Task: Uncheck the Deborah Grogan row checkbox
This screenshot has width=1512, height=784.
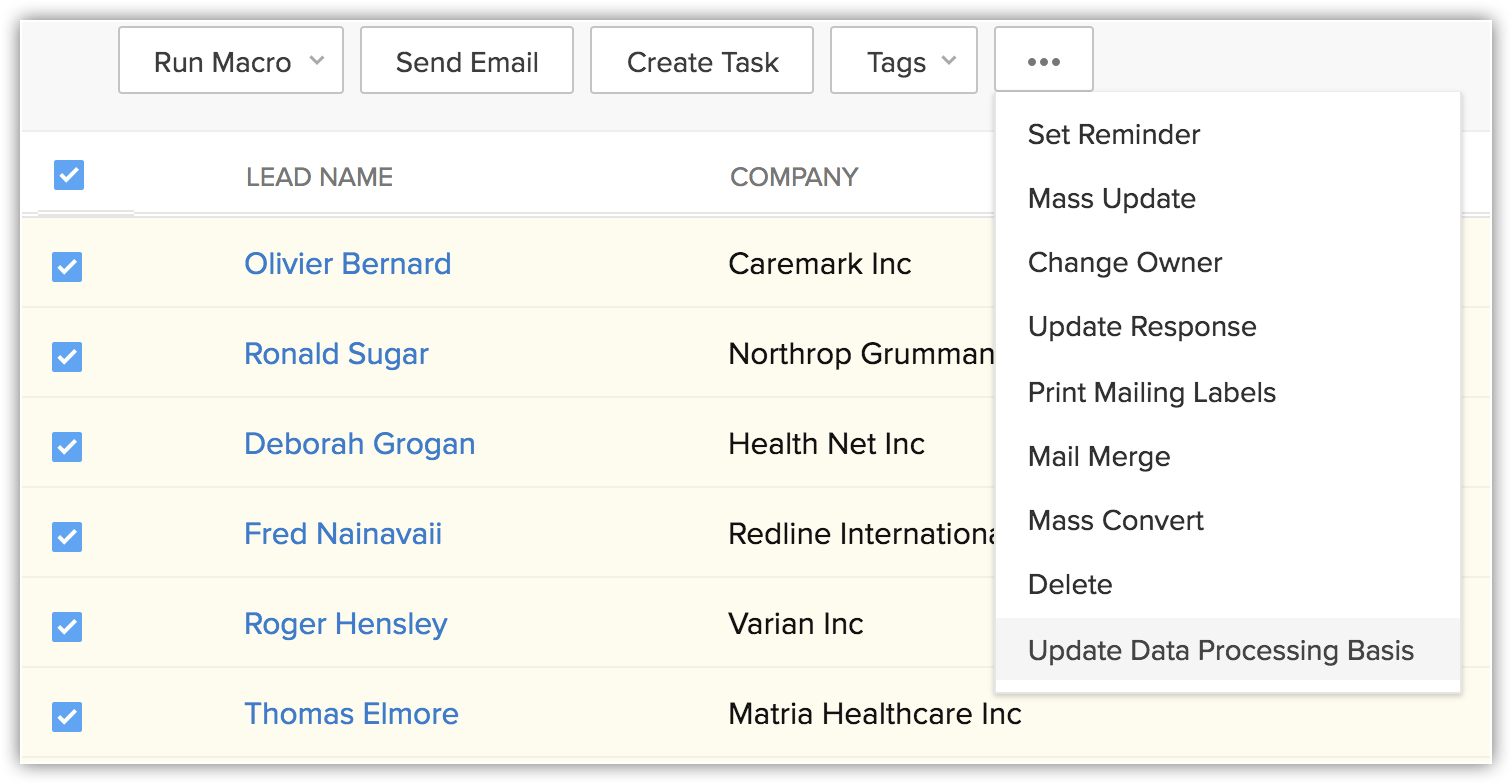Action: tap(67, 446)
